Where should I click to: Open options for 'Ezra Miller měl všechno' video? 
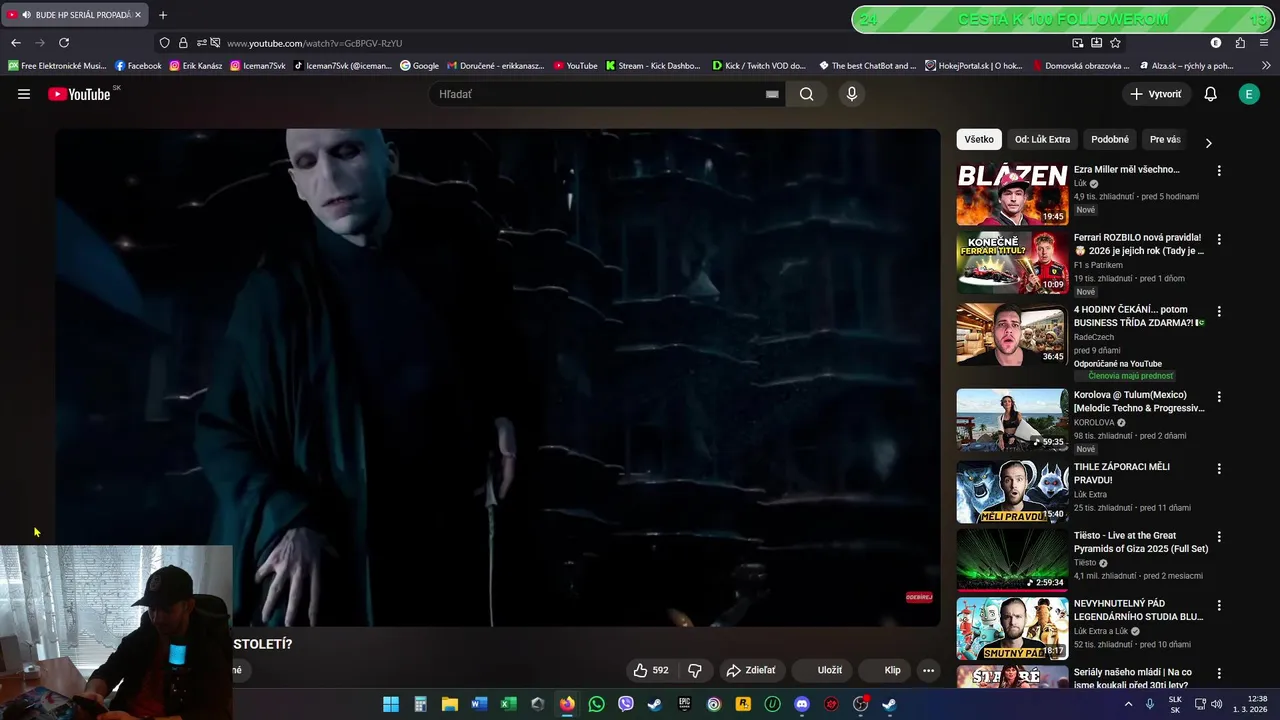tap(1218, 171)
